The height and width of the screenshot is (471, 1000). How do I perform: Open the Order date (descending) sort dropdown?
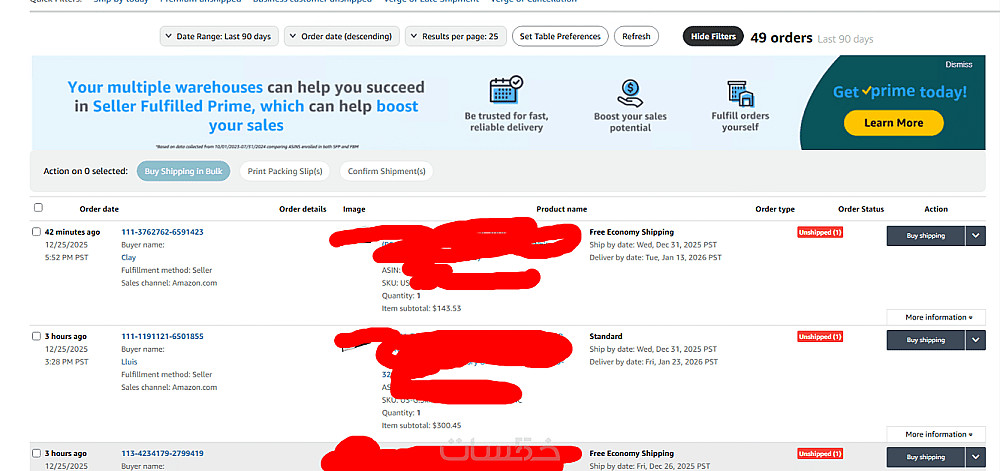point(342,36)
